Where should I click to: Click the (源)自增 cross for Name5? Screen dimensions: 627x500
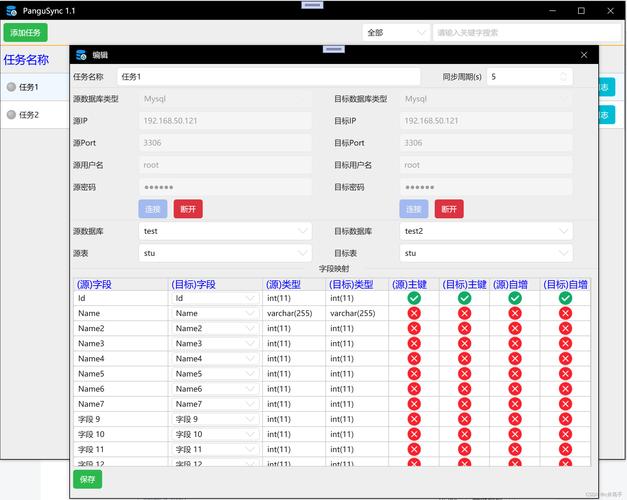pyautogui.click(x=515, y=374)
